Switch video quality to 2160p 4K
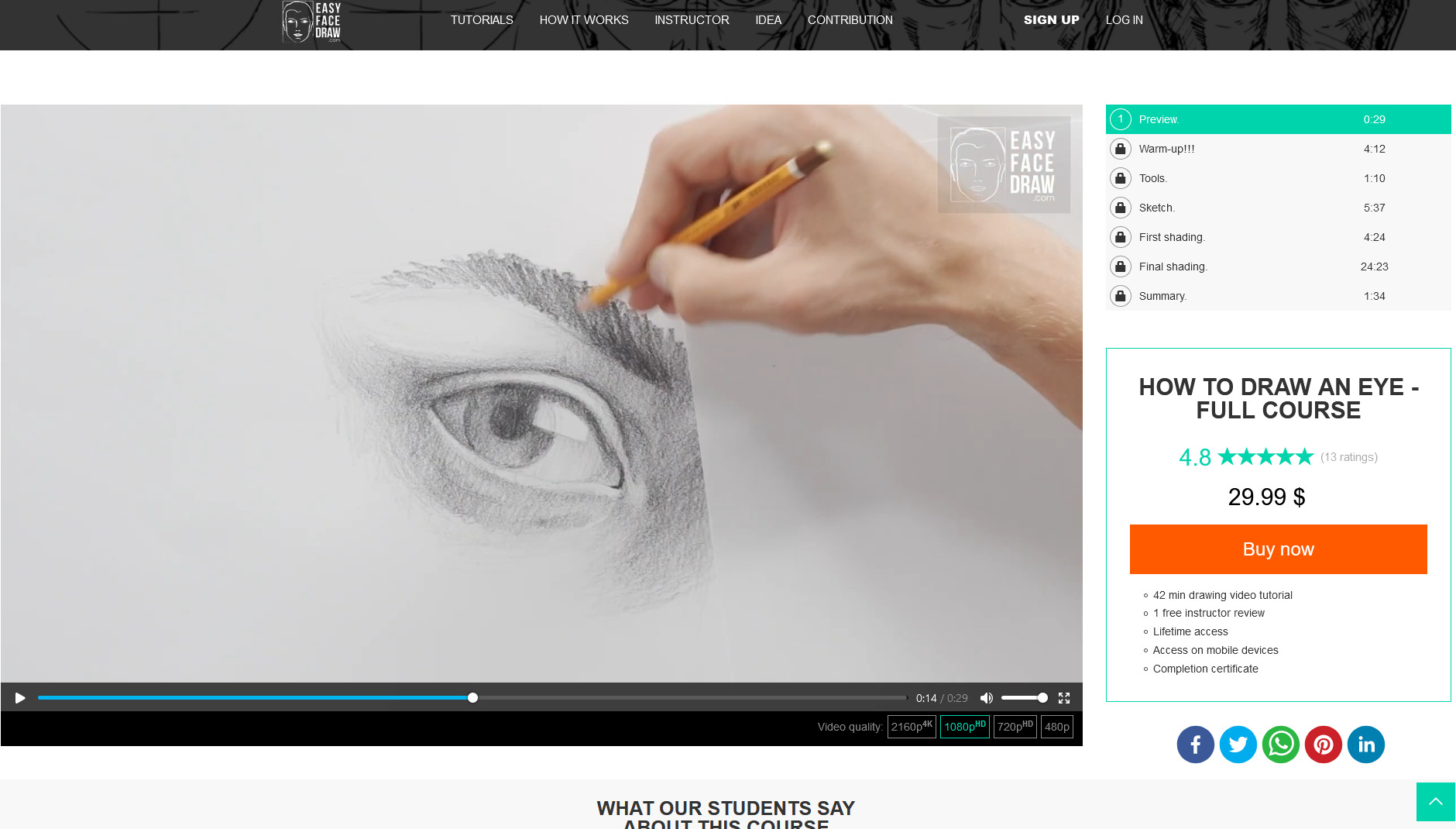This screenshot has width=1456, height=829. coord(911,727)
